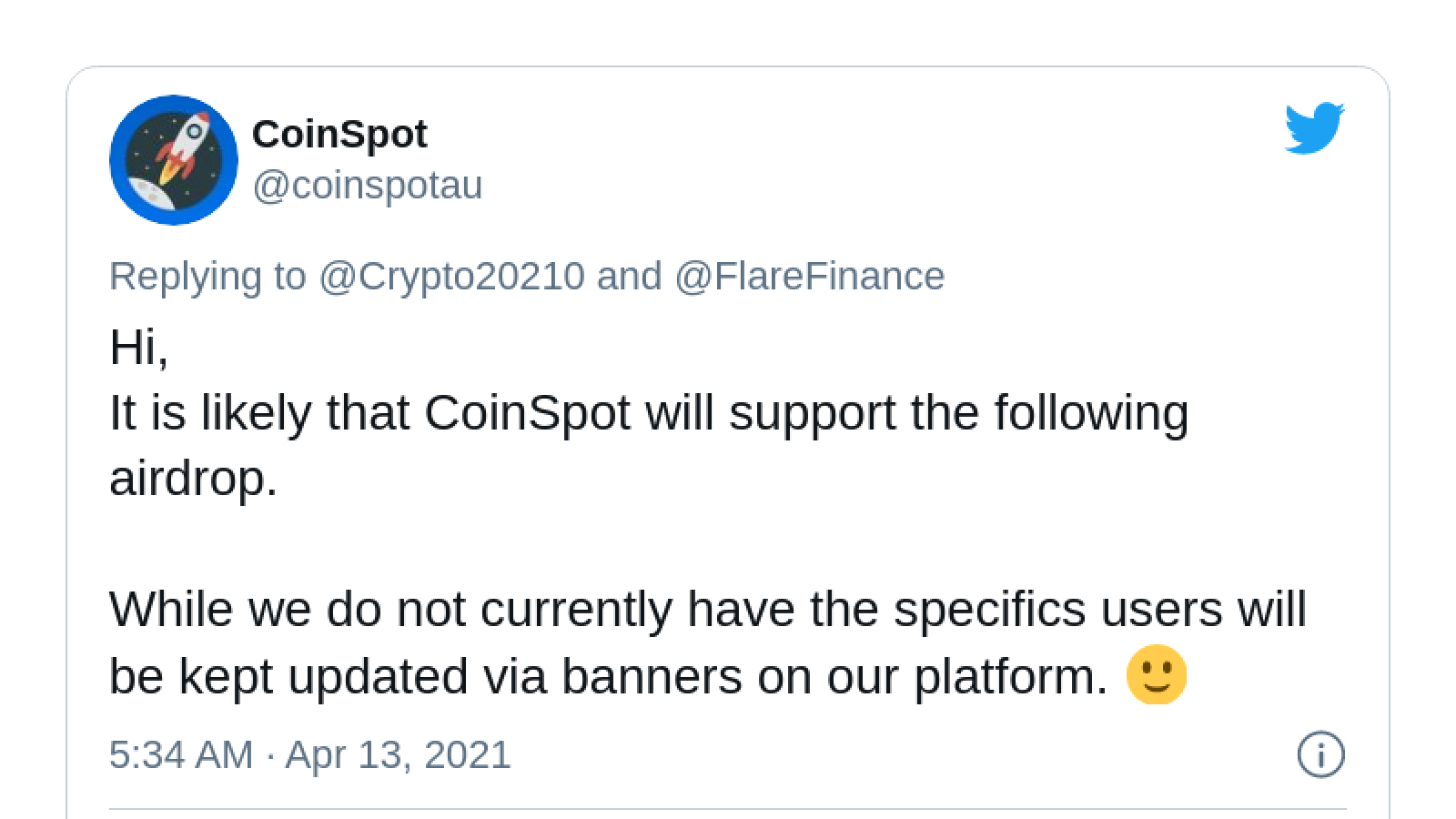The width and height of the screenshot is (1456, 819).
Task: Click 'be kept updated via banners' line
Action: pyautogui.click(x=608, y=676)
